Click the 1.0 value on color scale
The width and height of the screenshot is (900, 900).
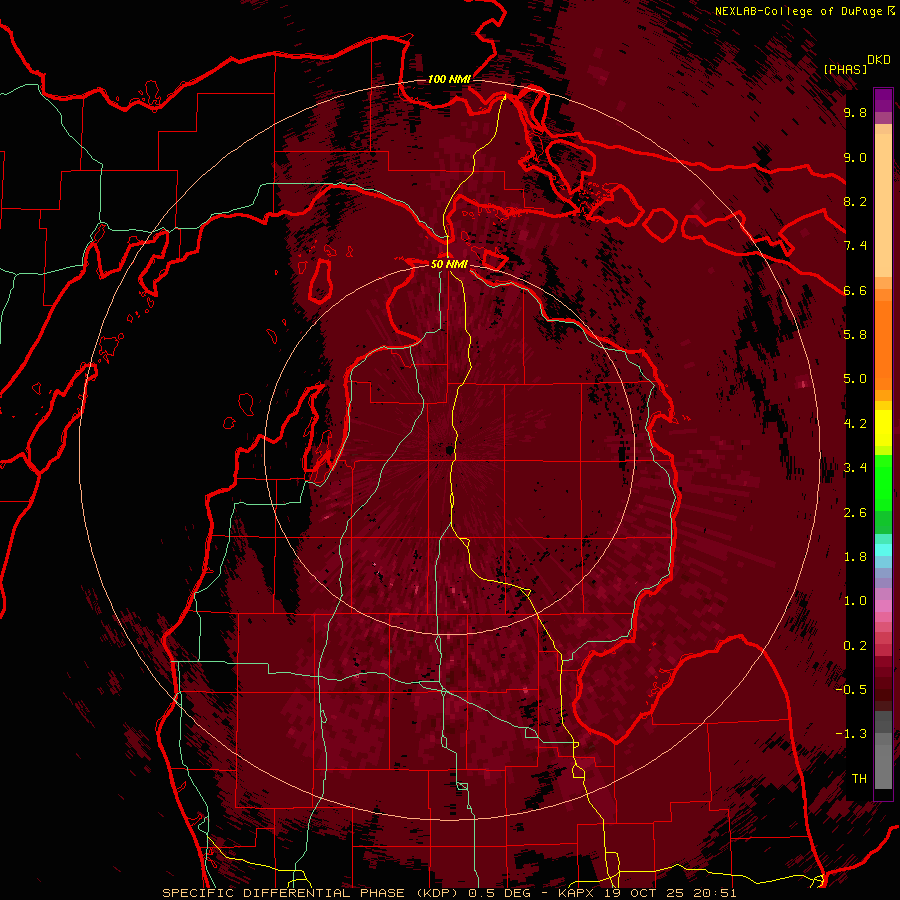(855, 601)
